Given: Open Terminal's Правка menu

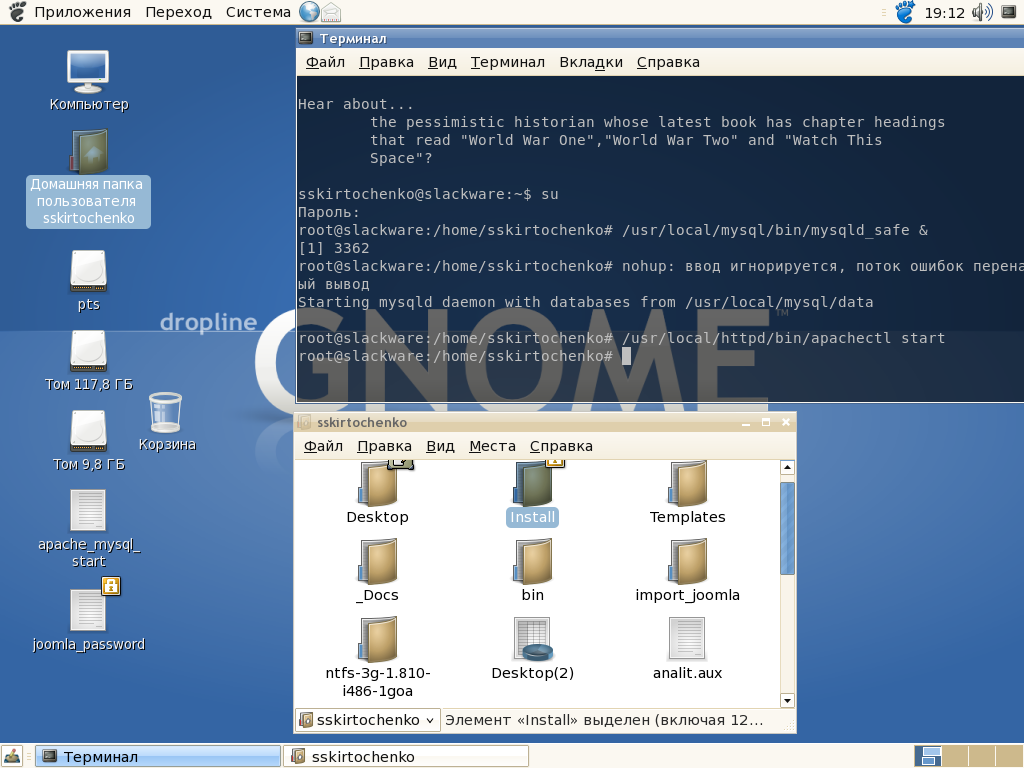Looking at the screenshot, I should 386,62.
